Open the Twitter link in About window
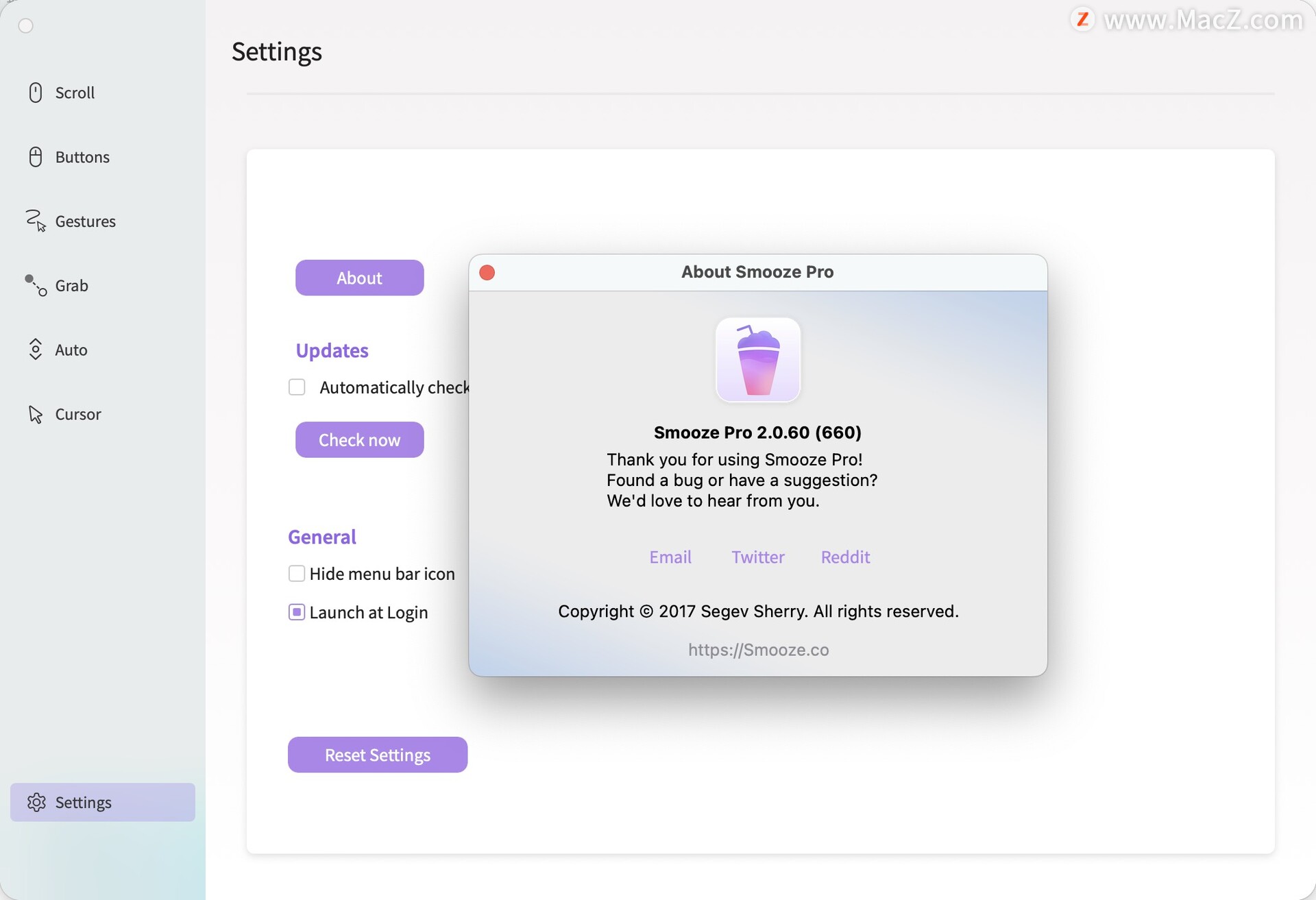Viewport: 1316px width, 900px height. point(758,557)
